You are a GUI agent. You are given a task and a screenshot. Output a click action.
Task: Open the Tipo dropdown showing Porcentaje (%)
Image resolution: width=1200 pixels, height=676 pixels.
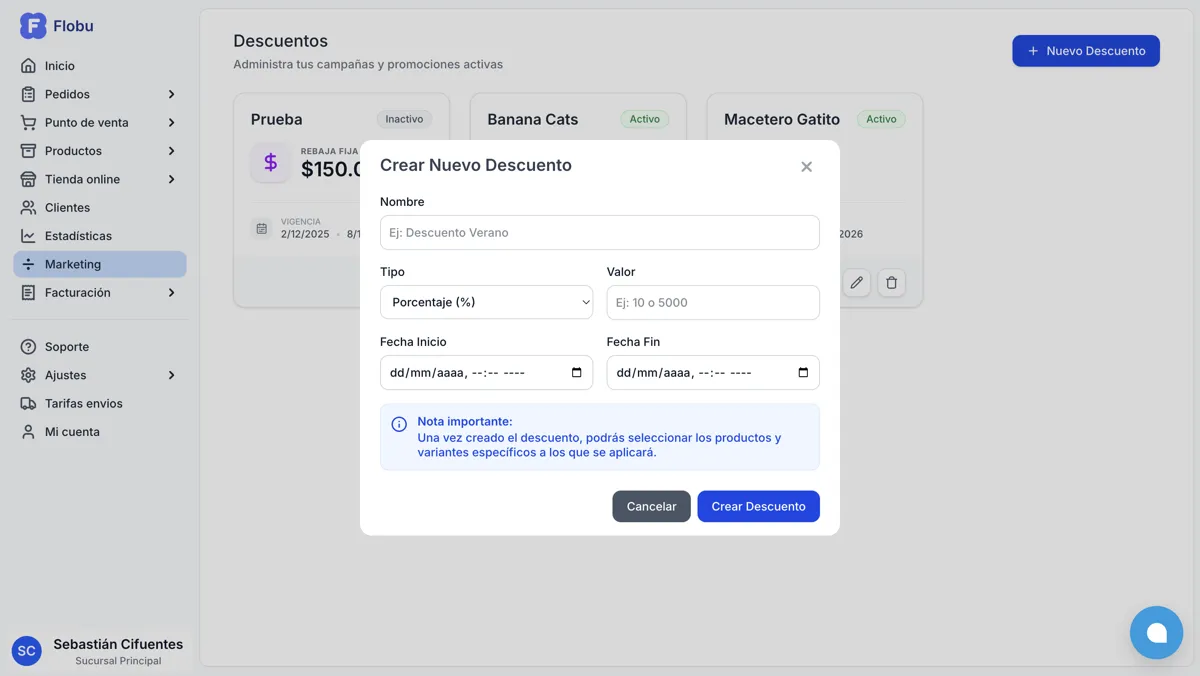click(x=486, y=302)
